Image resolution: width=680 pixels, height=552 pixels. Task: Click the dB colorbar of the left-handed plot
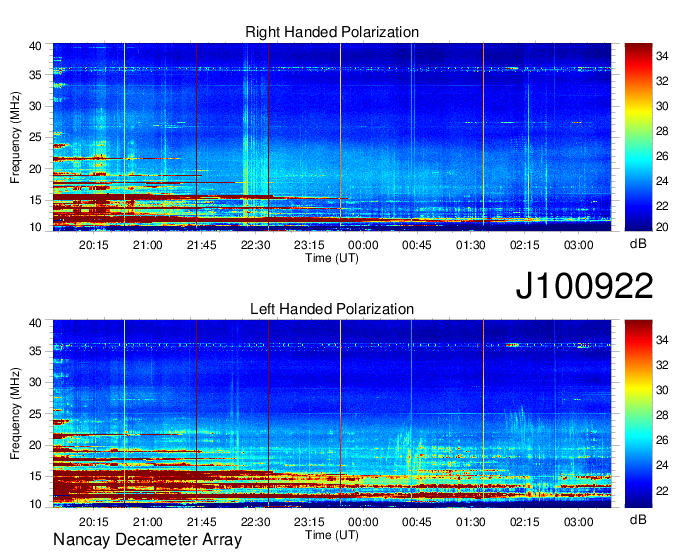click(638, 414)
